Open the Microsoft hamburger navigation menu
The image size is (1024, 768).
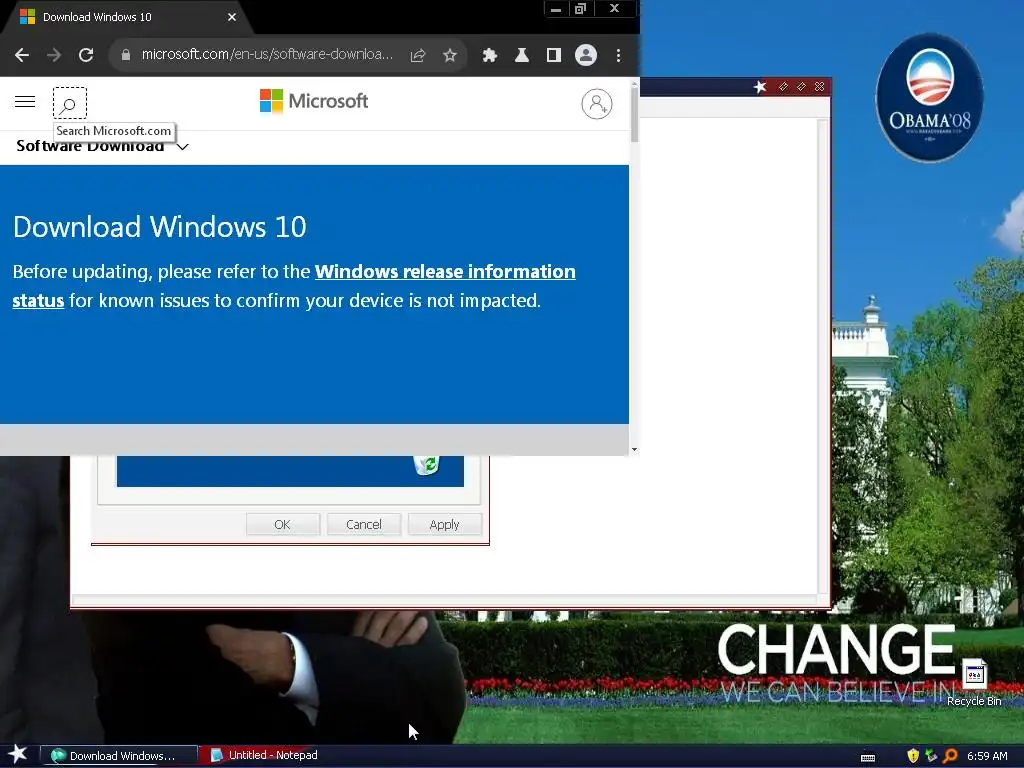25,101
